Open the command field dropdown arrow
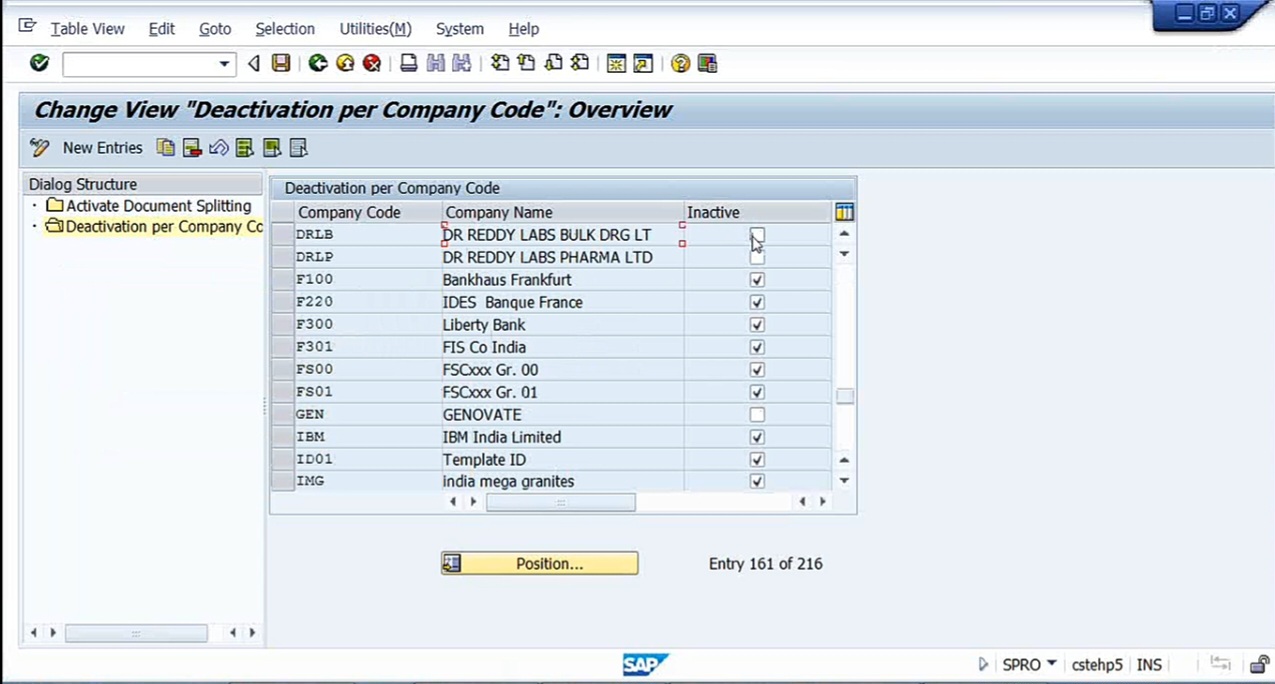Image resolution: width=1275 pixels, height=684 pixels. coord(224,64)
